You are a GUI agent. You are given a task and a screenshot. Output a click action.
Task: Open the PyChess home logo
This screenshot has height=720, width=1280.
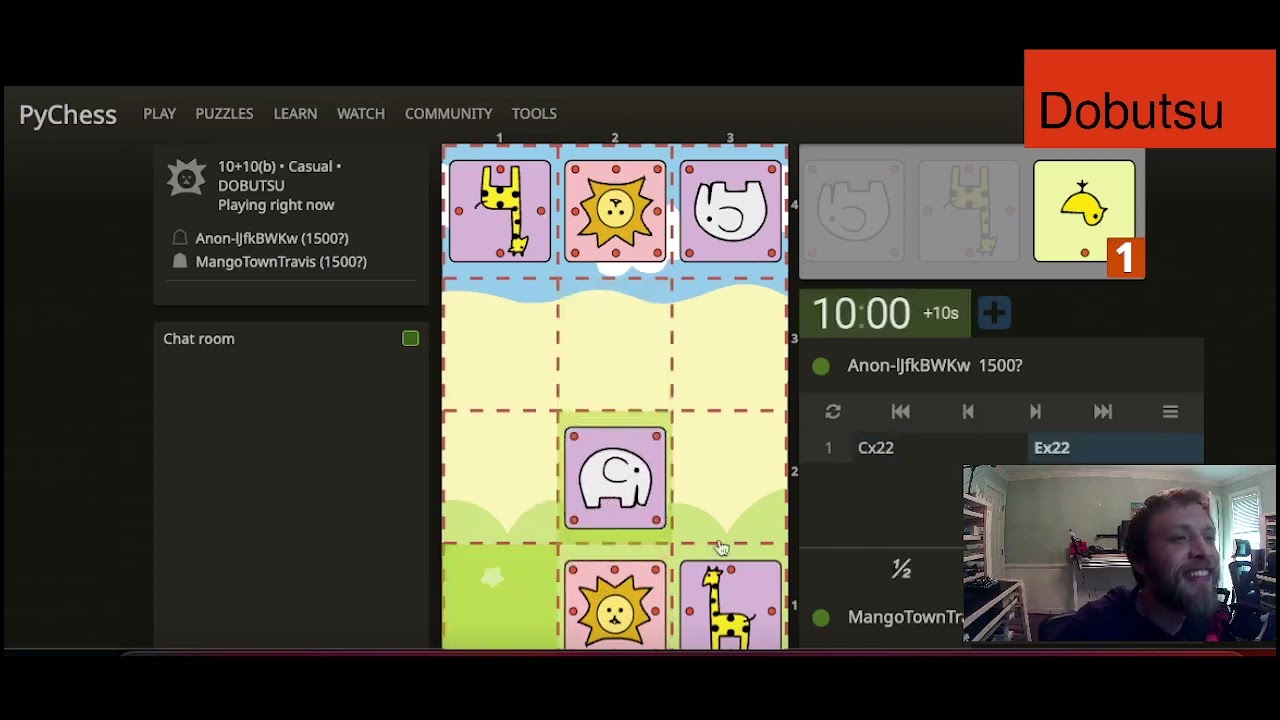[68, 114]
